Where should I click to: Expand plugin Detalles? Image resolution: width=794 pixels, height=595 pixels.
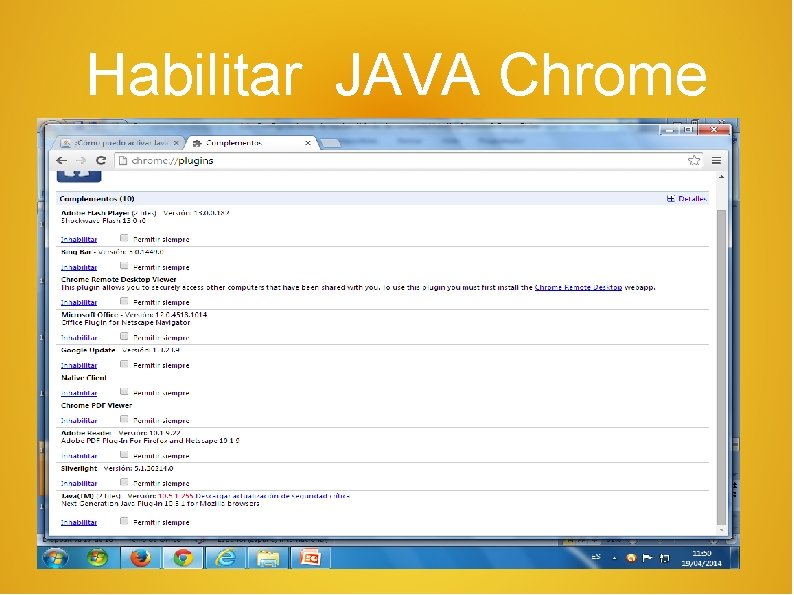687,199
